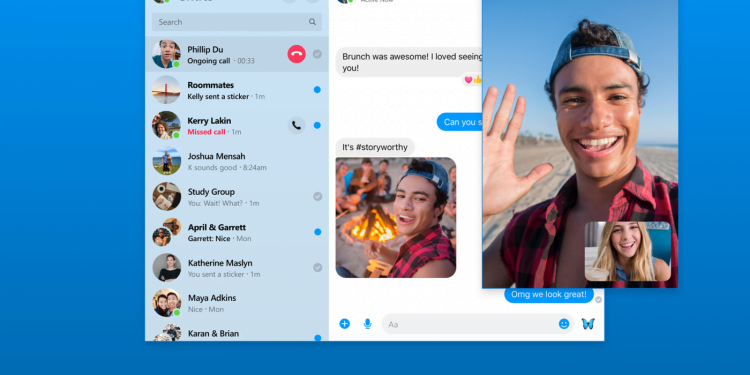Open Maya Adkins' avatar
Screen dimensions: 750x375
click(166, 303)
